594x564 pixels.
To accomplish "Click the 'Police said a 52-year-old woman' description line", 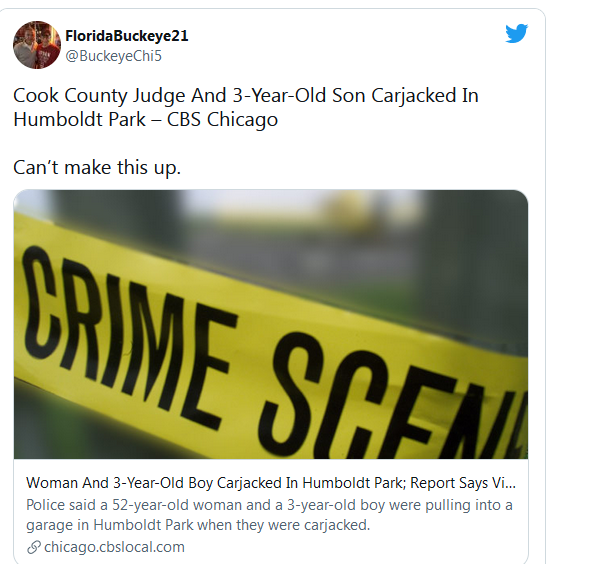I will pyautogui.click(x=269, y=505).
